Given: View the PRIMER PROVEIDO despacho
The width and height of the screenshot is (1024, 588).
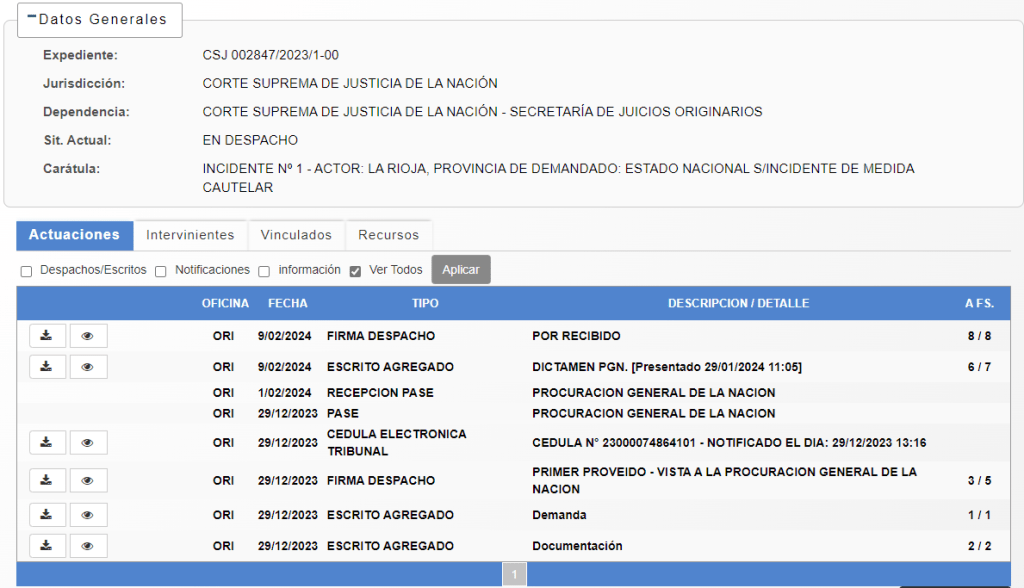Looking at the screenshot, I should pos(88,480).
